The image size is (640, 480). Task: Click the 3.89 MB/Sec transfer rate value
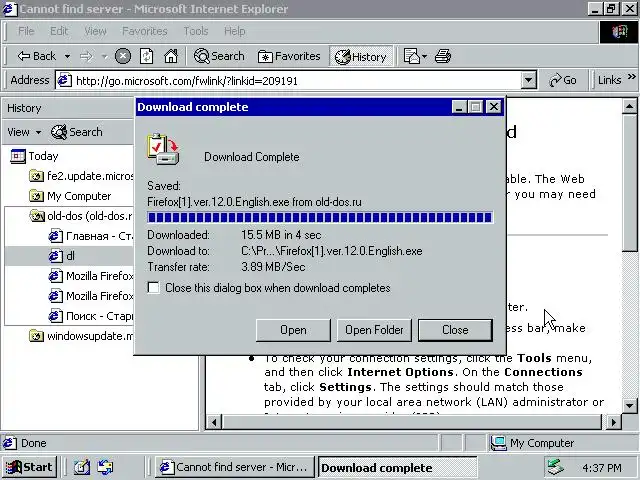pos(273,267)
